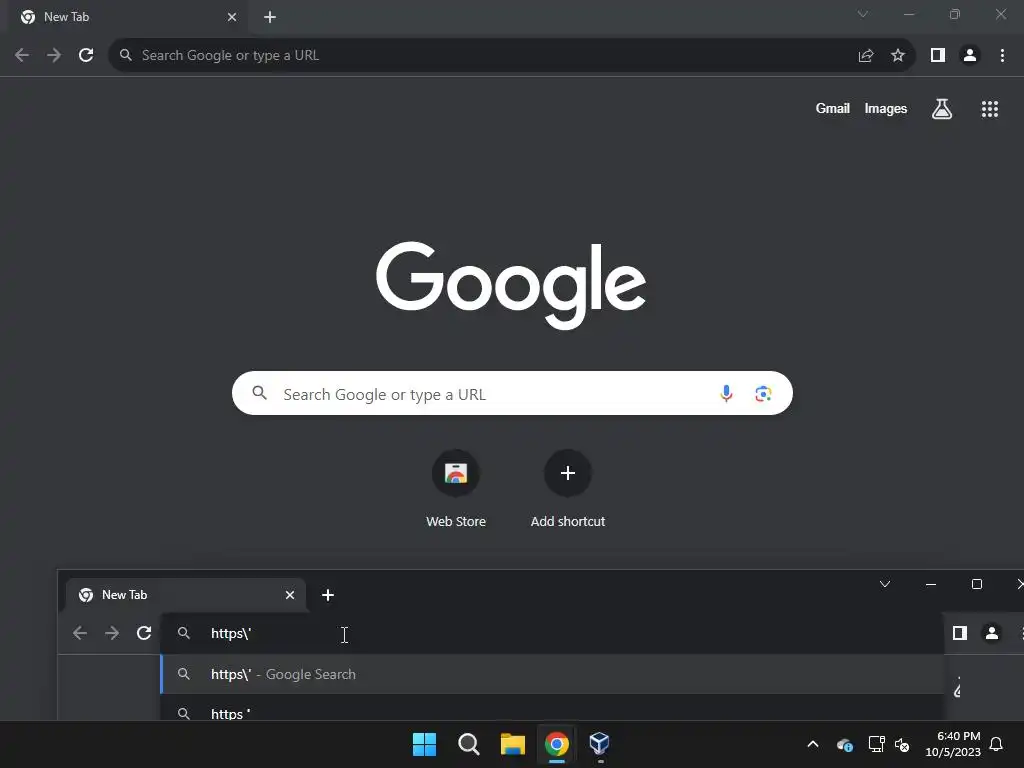Screen dimensions: 1024x768
Task: Open a new tab in top Chrome window
Action: (x=270, y=17)
